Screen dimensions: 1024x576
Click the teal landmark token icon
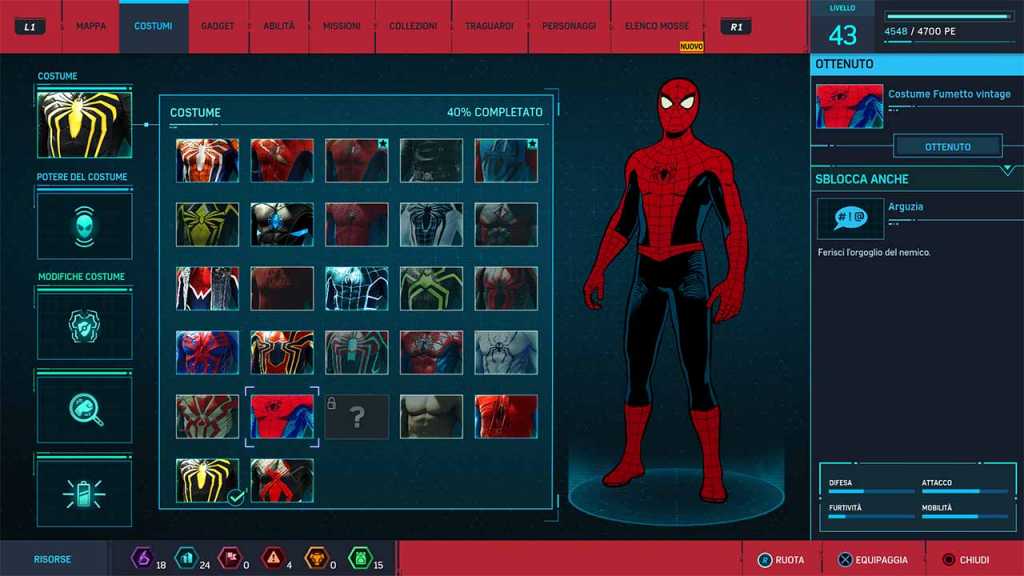[x=186, y=558]
